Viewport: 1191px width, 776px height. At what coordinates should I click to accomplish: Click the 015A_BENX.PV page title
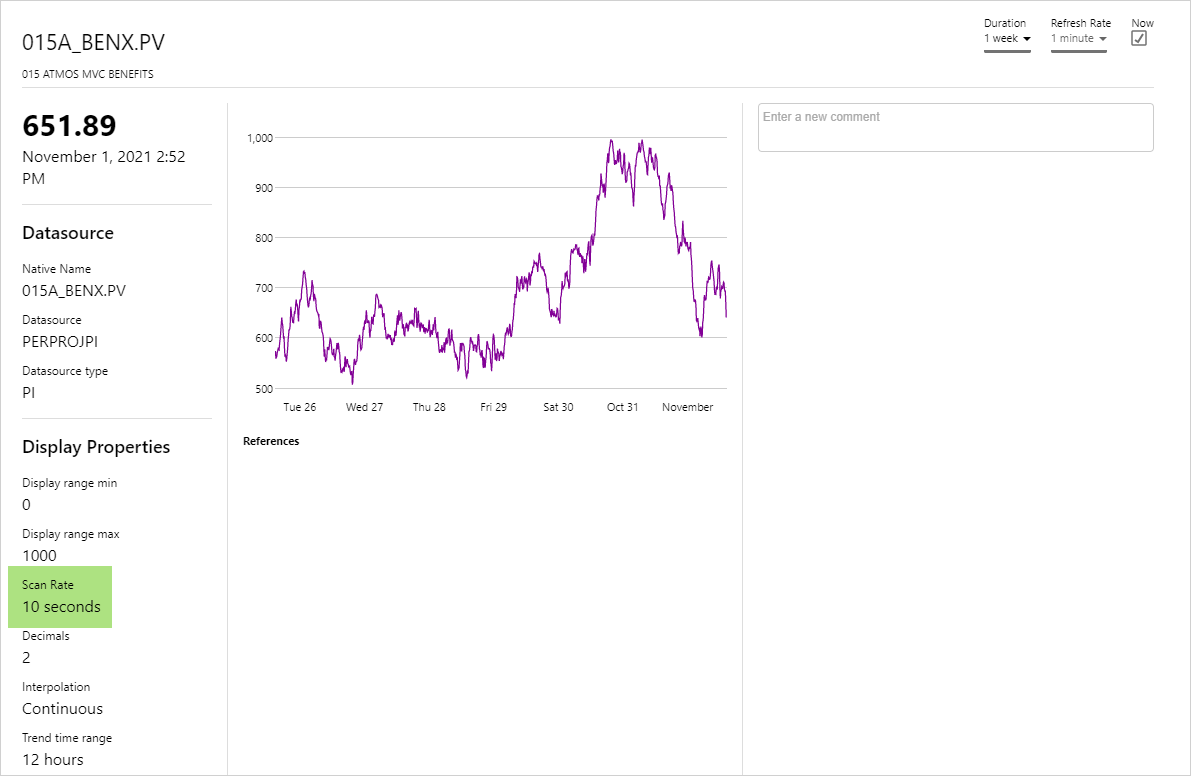(x=94, y=43)
